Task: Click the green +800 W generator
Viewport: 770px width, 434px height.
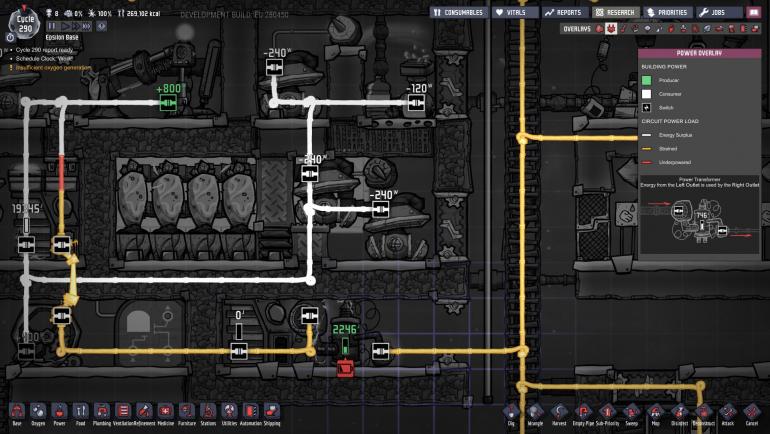Action: [x=168, y=102]
